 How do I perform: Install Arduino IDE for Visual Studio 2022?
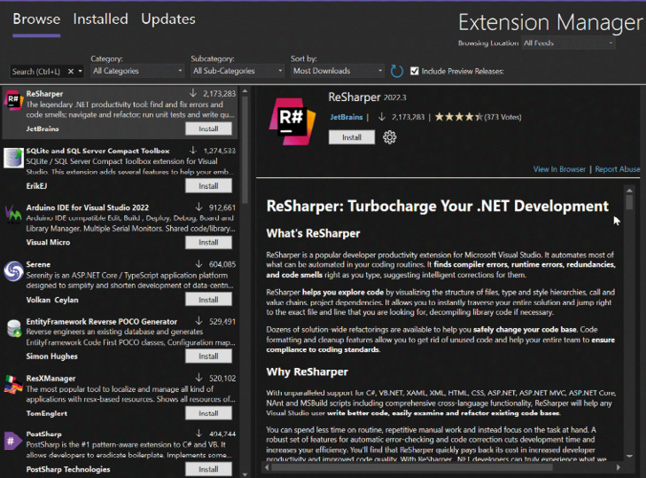pyautogui.click(x=208, y=243)
